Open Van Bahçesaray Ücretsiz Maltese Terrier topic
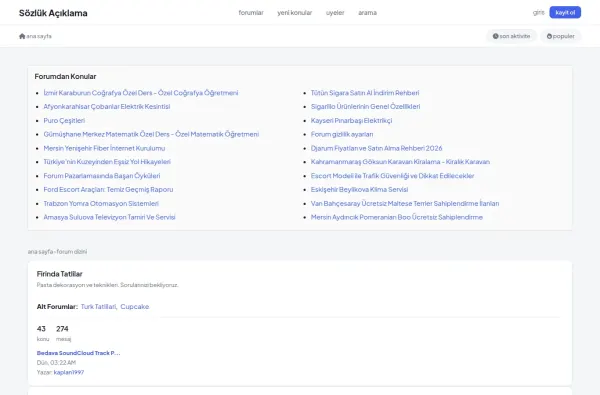This screenshot has width=600, height=395. click(405, 203)
